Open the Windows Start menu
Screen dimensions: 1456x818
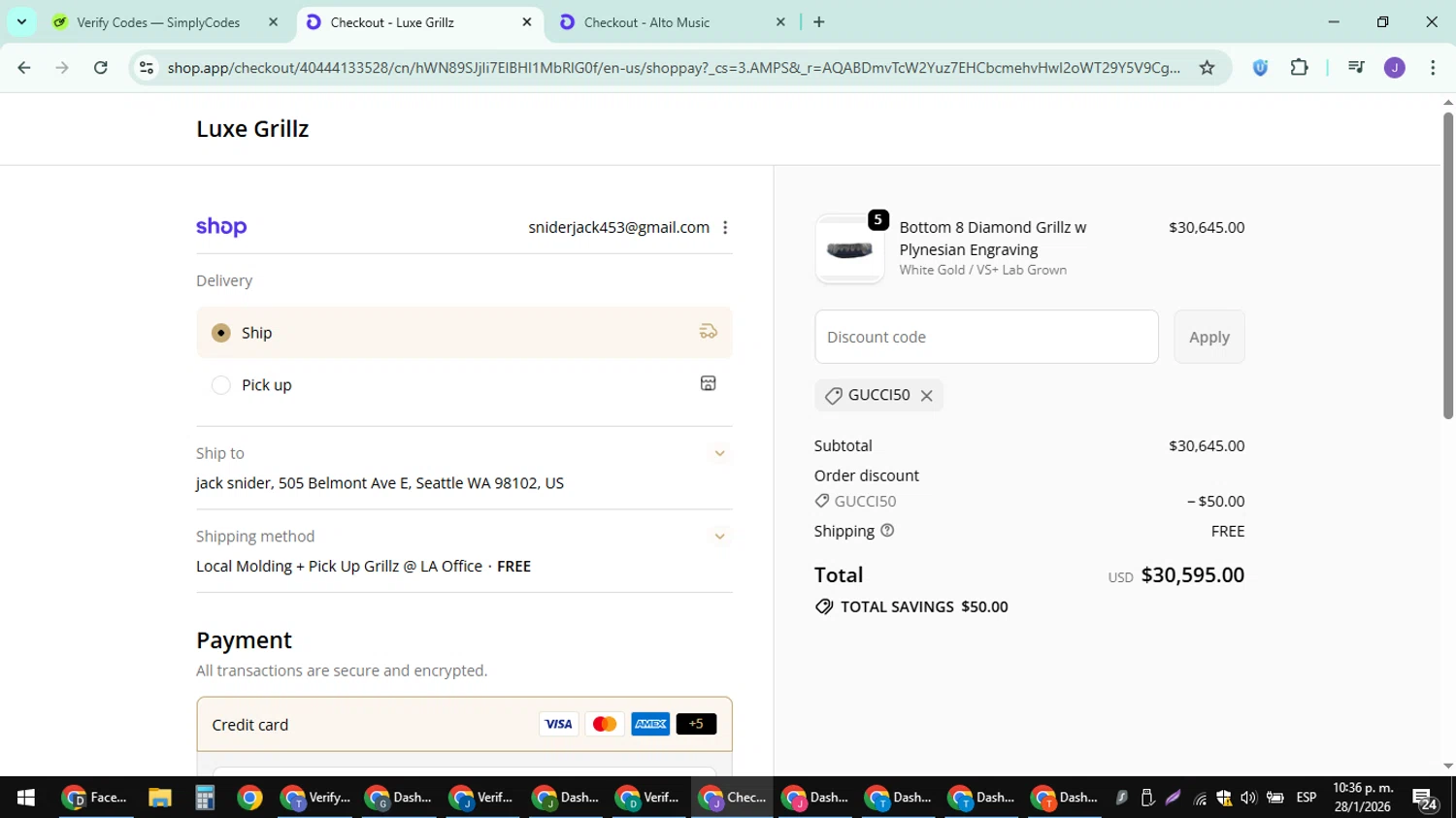click(26, 798)
